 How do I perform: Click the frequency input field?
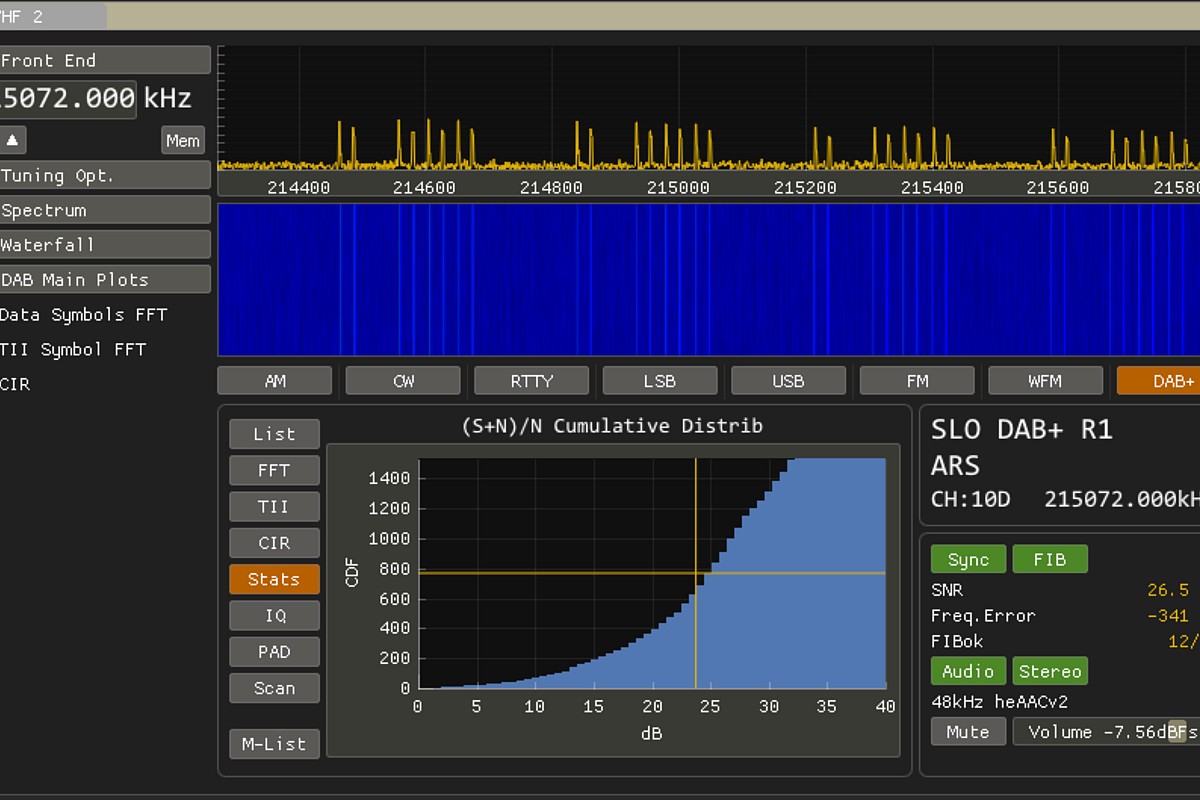pos(67,98)
